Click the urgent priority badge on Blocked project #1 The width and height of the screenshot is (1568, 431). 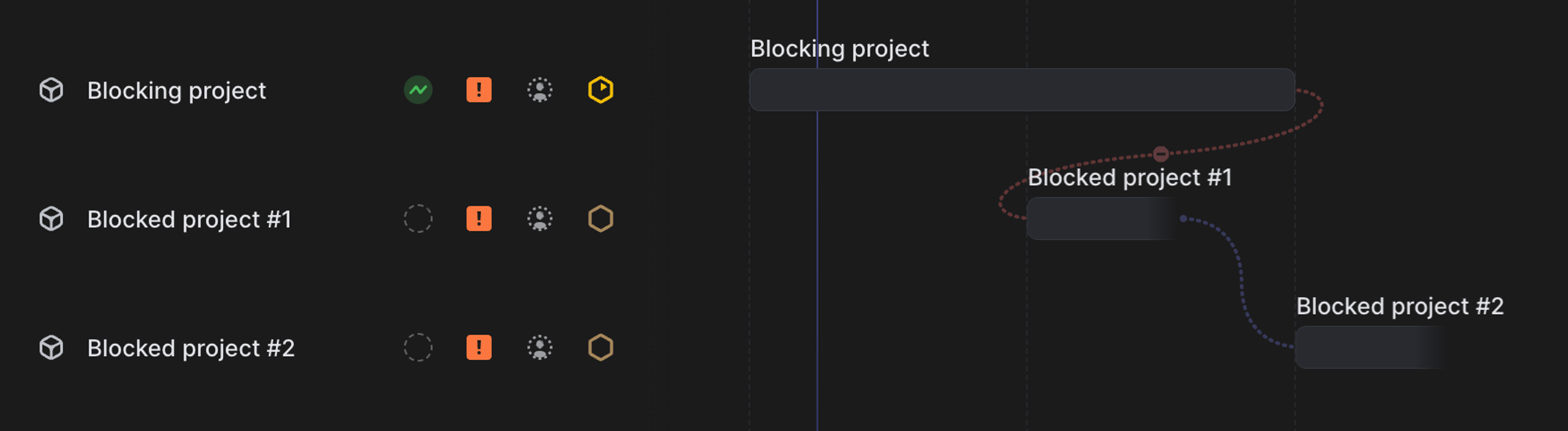click(x=479, y=218)
